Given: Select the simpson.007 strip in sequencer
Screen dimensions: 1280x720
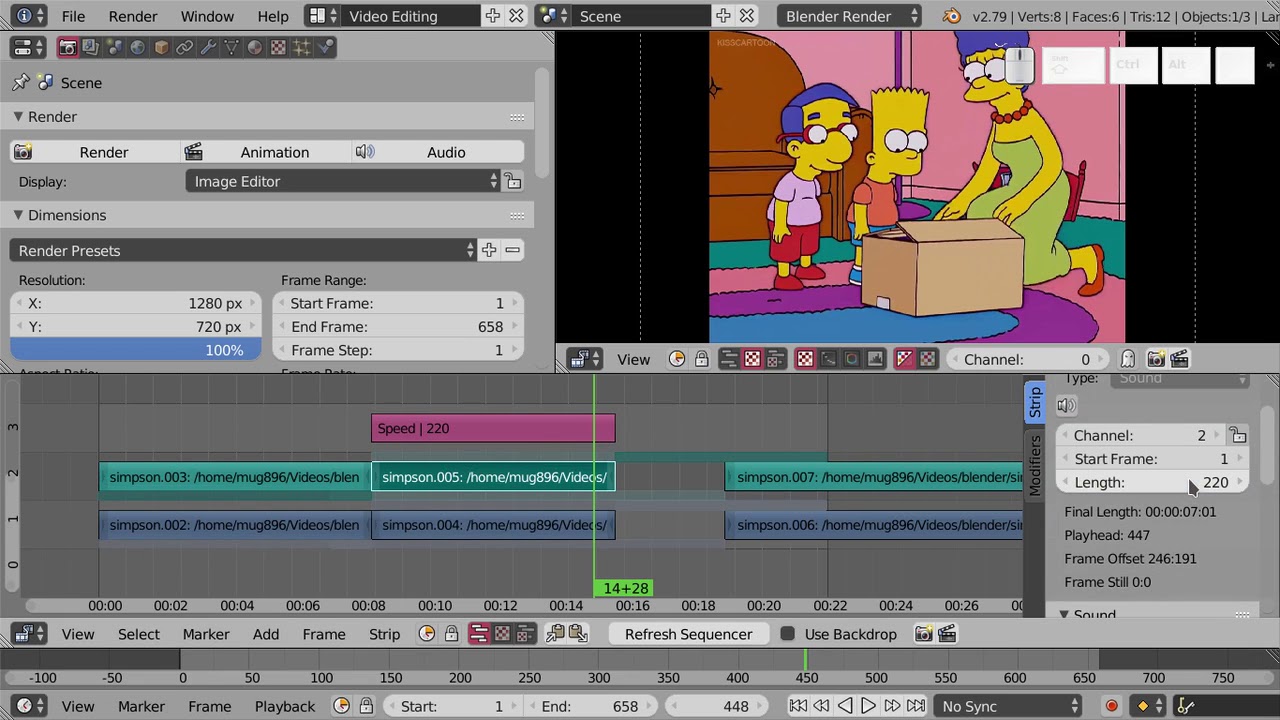Looking at the screenshot, I should [x=874, y=477].
